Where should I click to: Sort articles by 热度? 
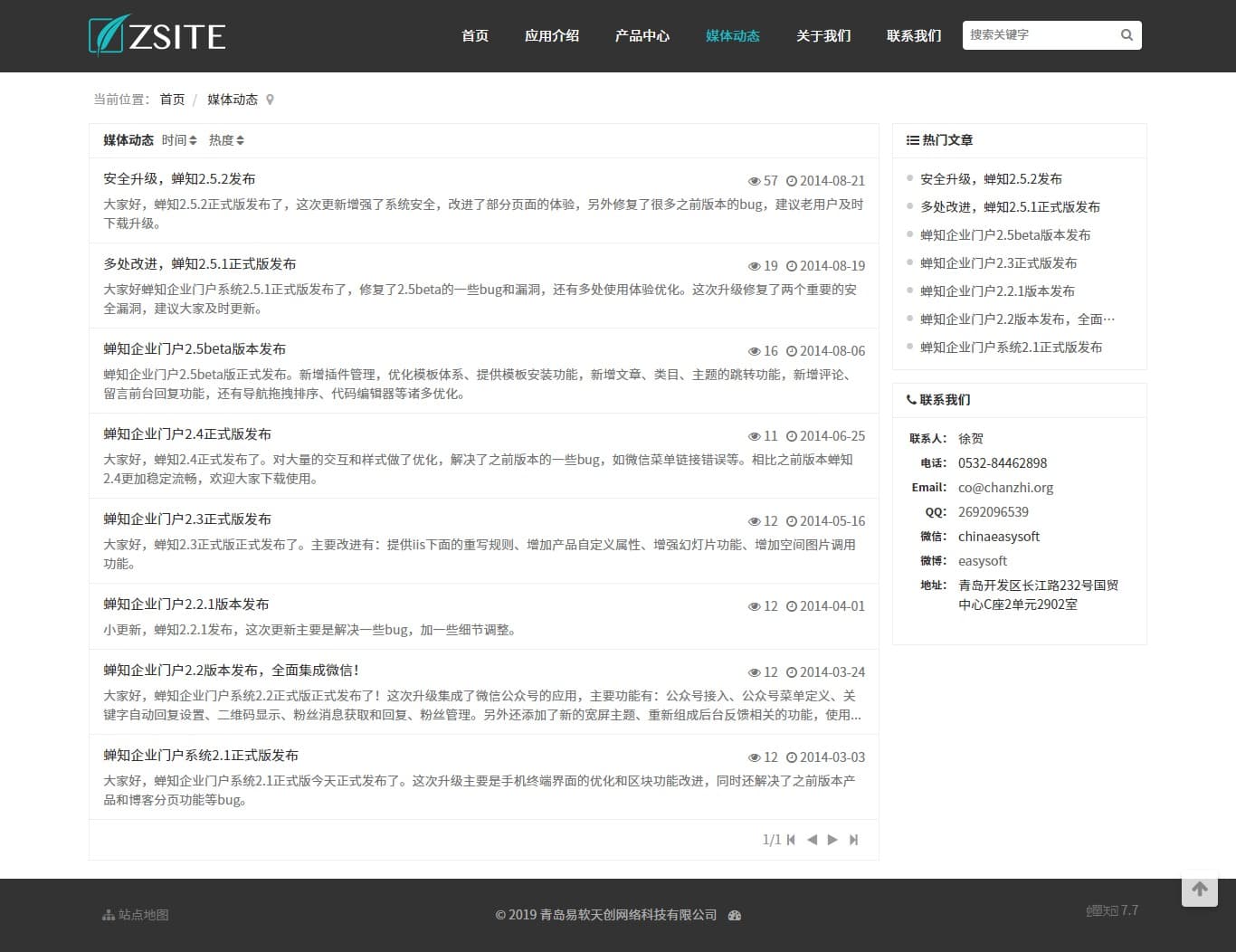[x=226, y=140]
